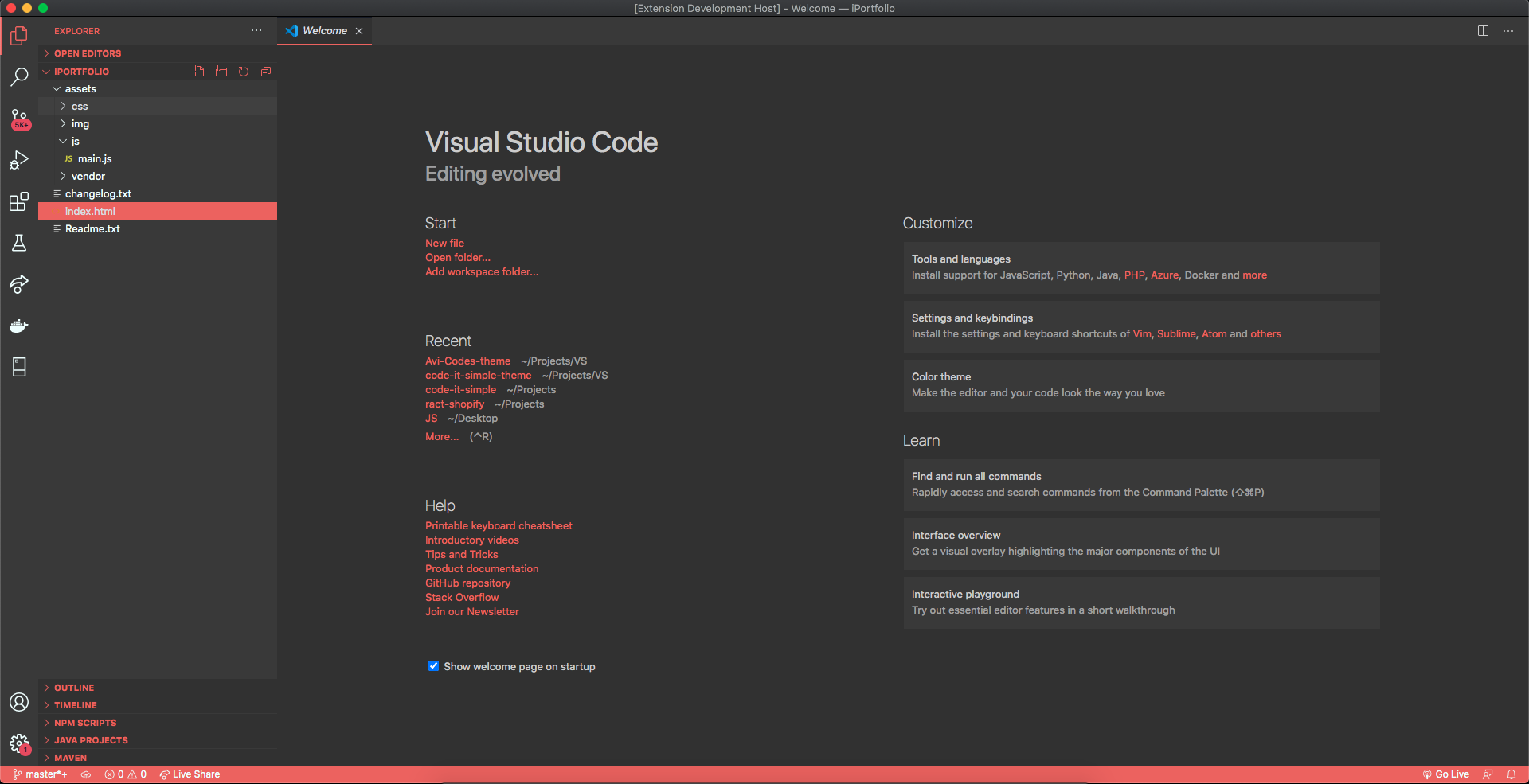Close the Welcome tab
Viewport: 1529px width, 784px height.
(x=359, y=31)
